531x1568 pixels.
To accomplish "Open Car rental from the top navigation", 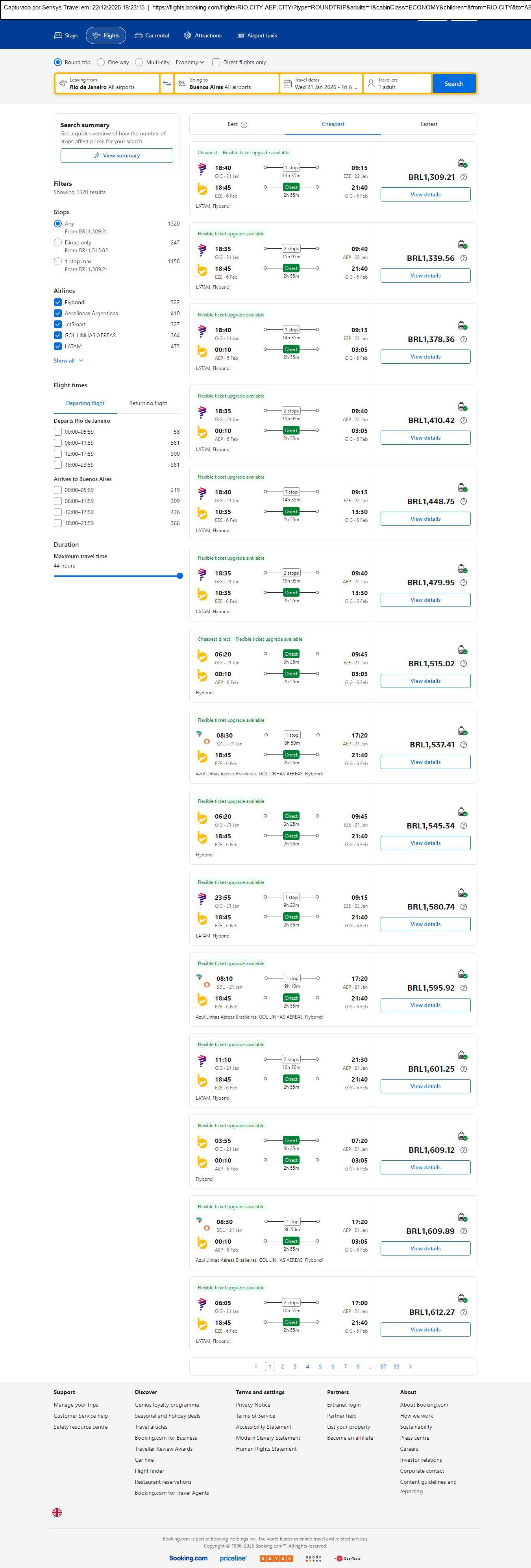I will click(152, 36).
